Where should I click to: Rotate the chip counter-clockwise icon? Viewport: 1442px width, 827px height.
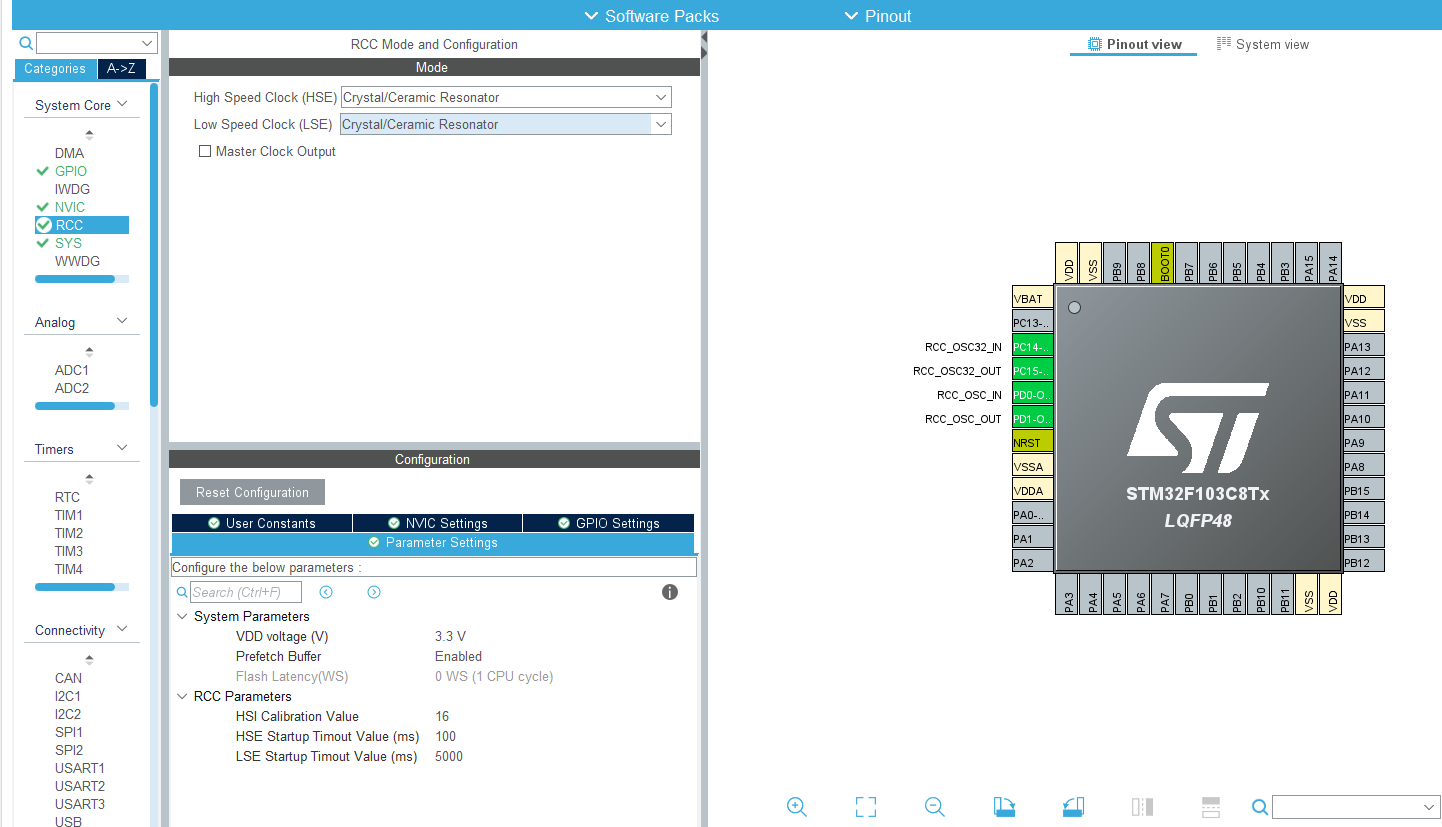(x=1073, y=807)
